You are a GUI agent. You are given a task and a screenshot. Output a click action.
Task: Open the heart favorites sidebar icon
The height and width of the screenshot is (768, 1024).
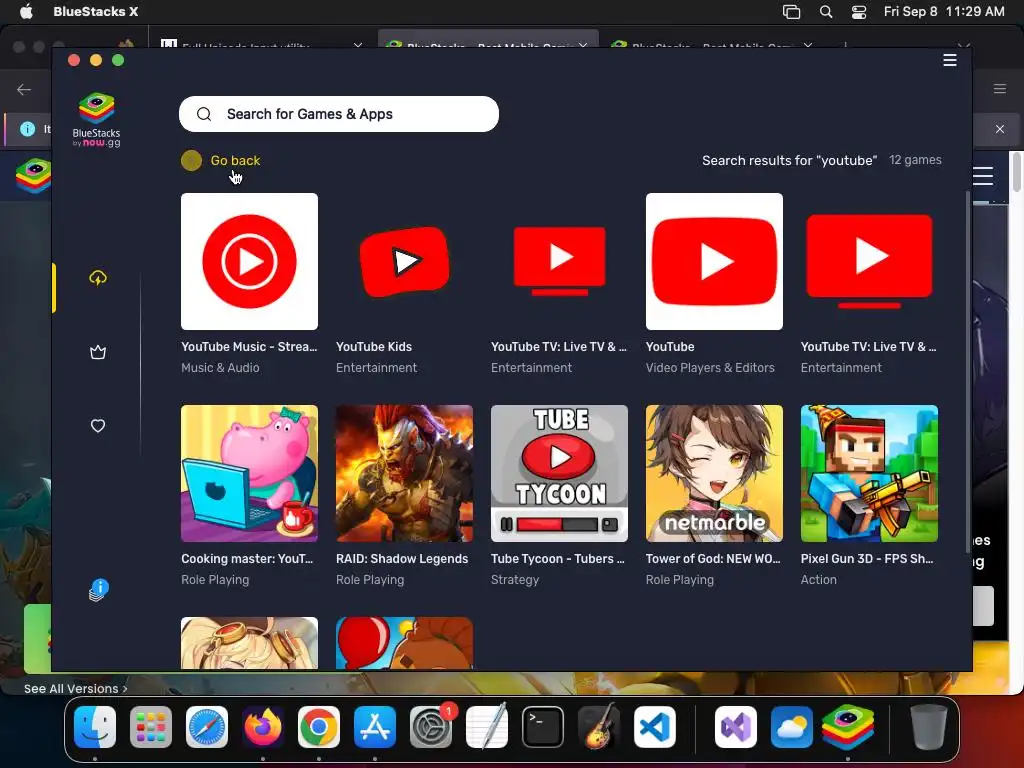(x=98, y=426)
